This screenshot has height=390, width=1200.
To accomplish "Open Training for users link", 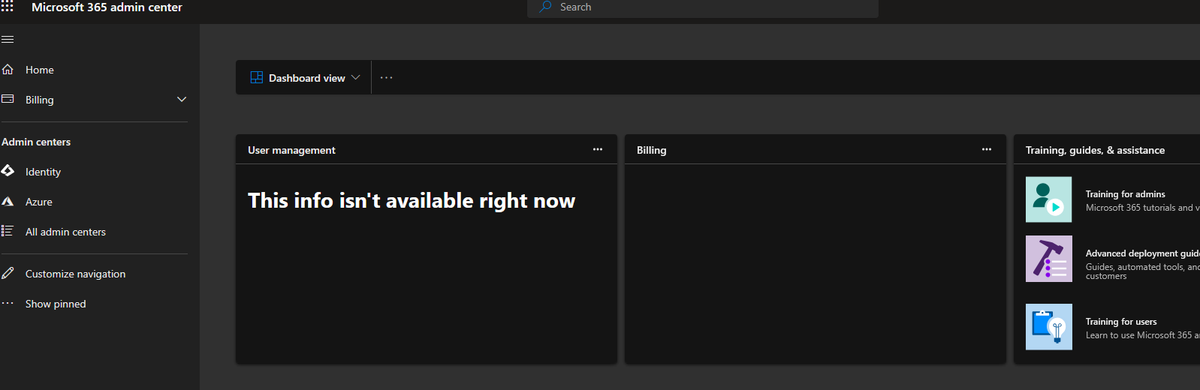I will (1121, 322).
